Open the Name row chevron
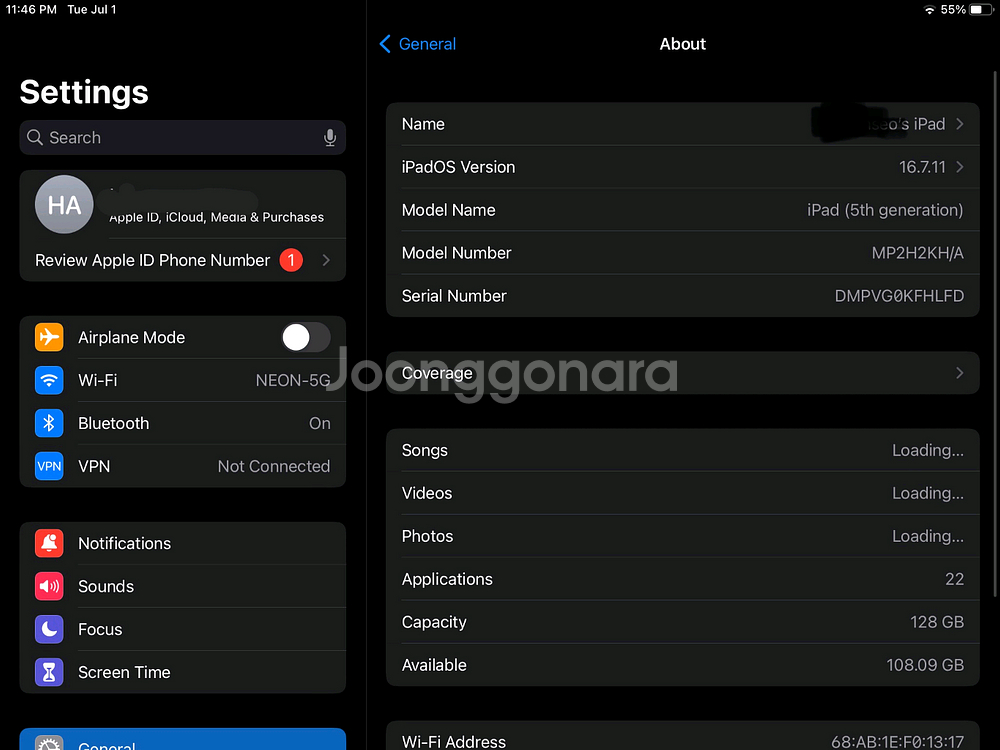The height and width of the screenshot is (750, 1000). [960, 124]
